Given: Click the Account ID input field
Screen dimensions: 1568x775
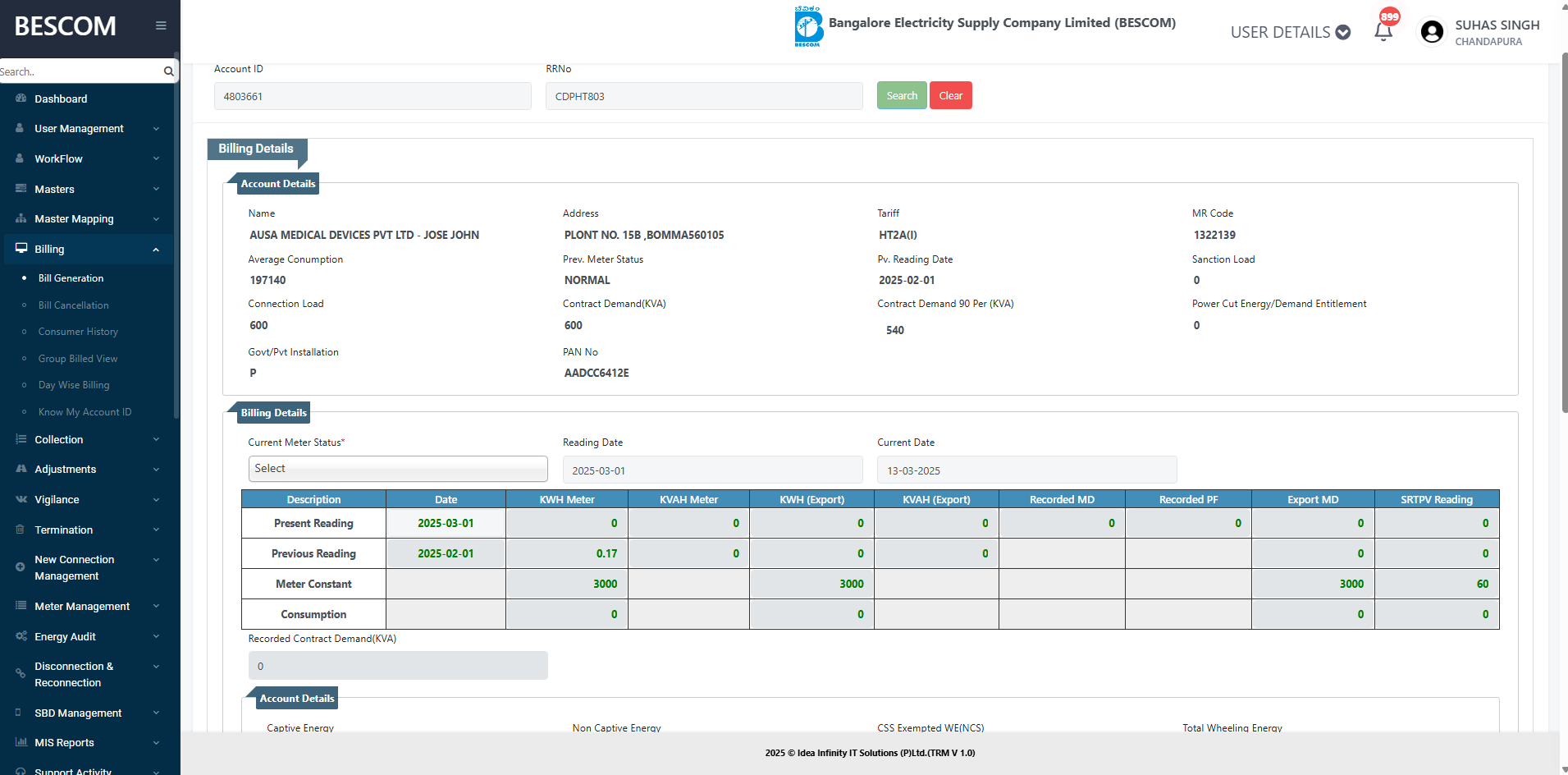Looking at the screenshot, I should tap(373, 96).
